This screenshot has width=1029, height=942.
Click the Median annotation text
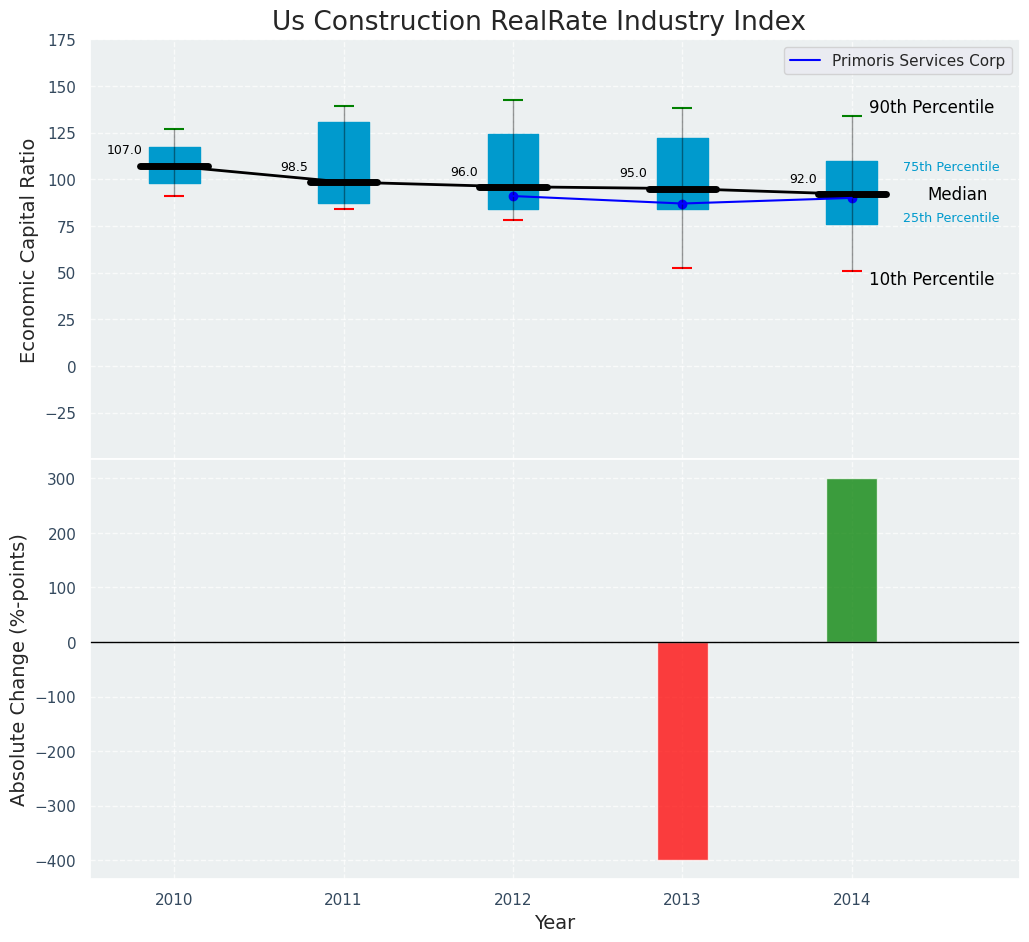click(x=957, y=195)
